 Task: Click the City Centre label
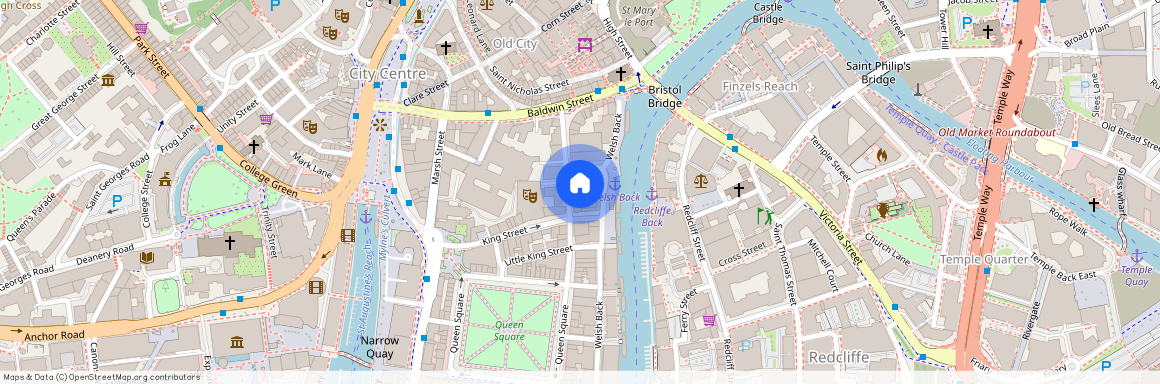388,74
